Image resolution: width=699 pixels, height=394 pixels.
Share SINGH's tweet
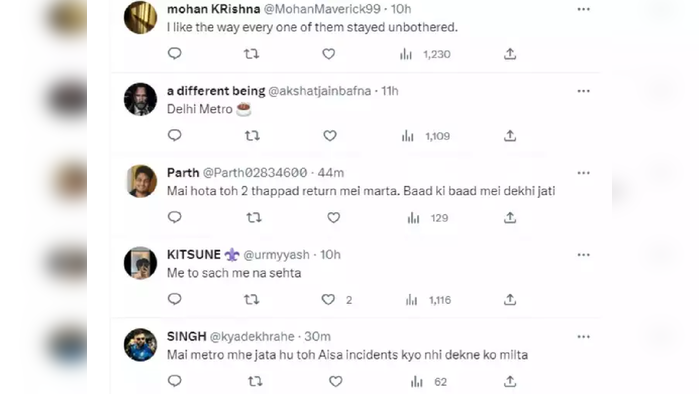510,382
